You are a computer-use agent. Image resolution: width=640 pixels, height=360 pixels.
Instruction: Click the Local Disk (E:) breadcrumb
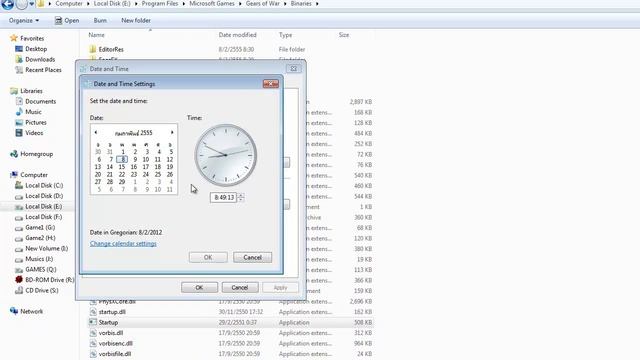click(x=112, y=4)
